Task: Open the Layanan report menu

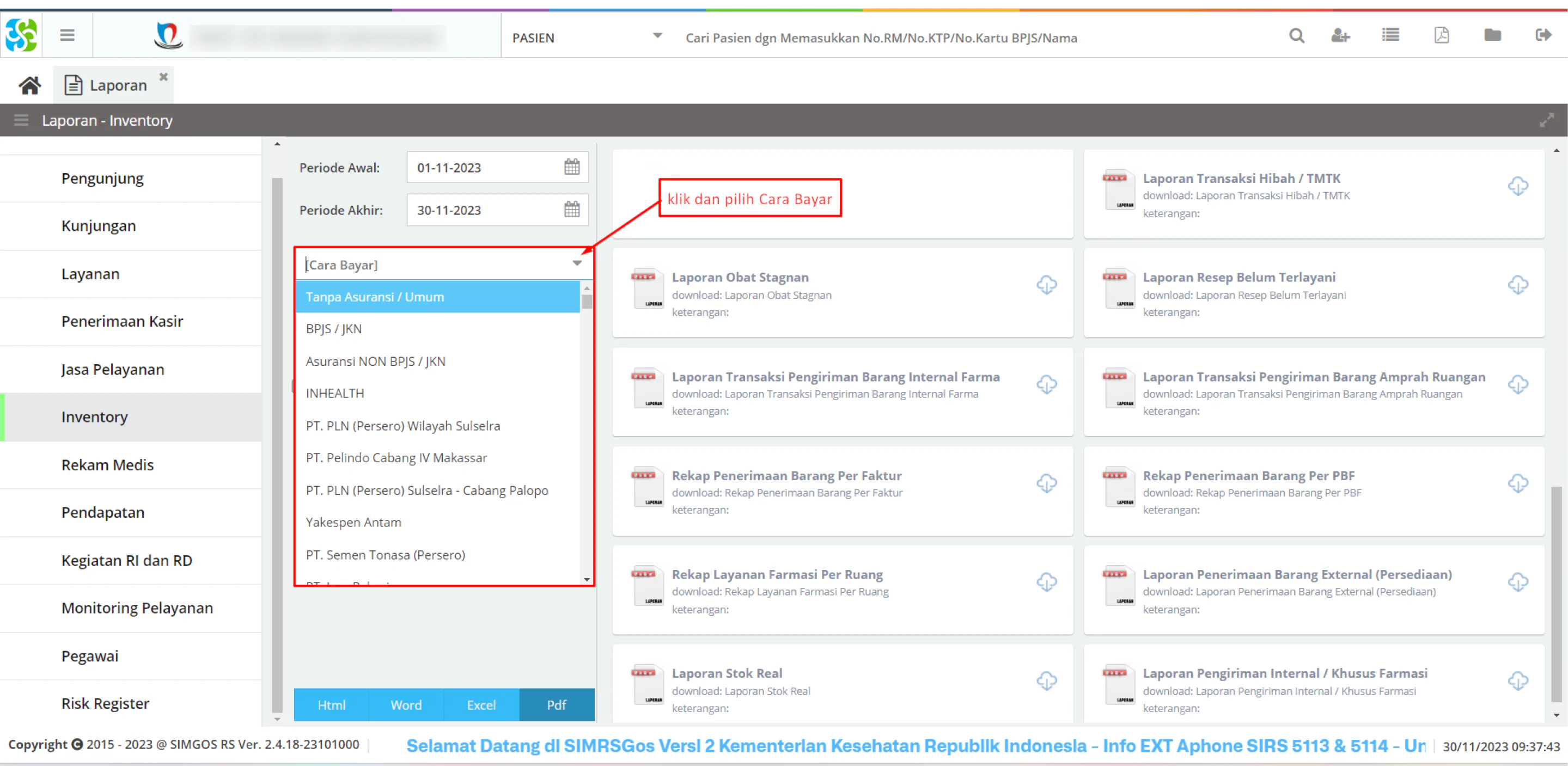Action: pyautogui.click(x=131, y=274)
